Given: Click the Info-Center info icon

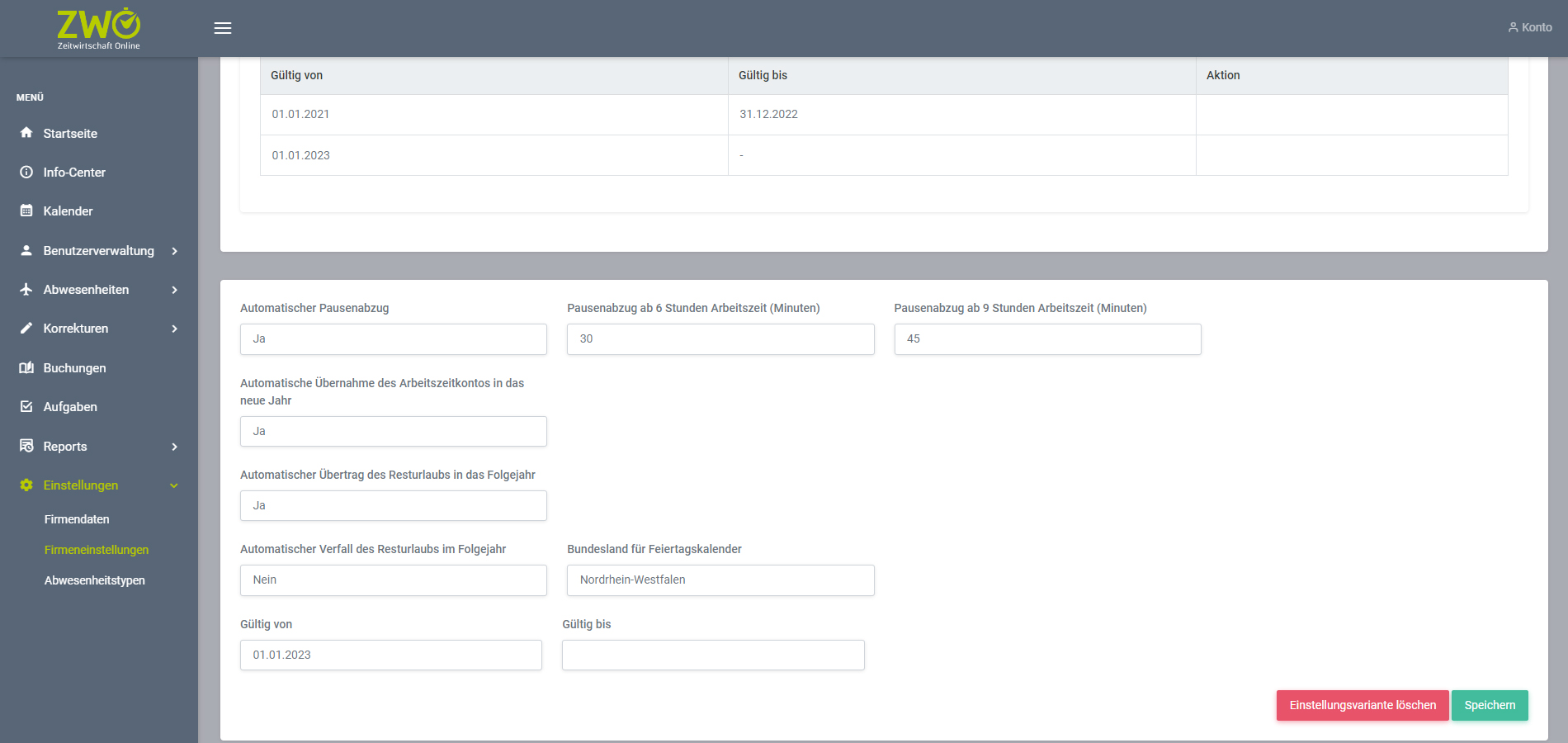Looking at the screenshot, I should (x=26, y=172).
